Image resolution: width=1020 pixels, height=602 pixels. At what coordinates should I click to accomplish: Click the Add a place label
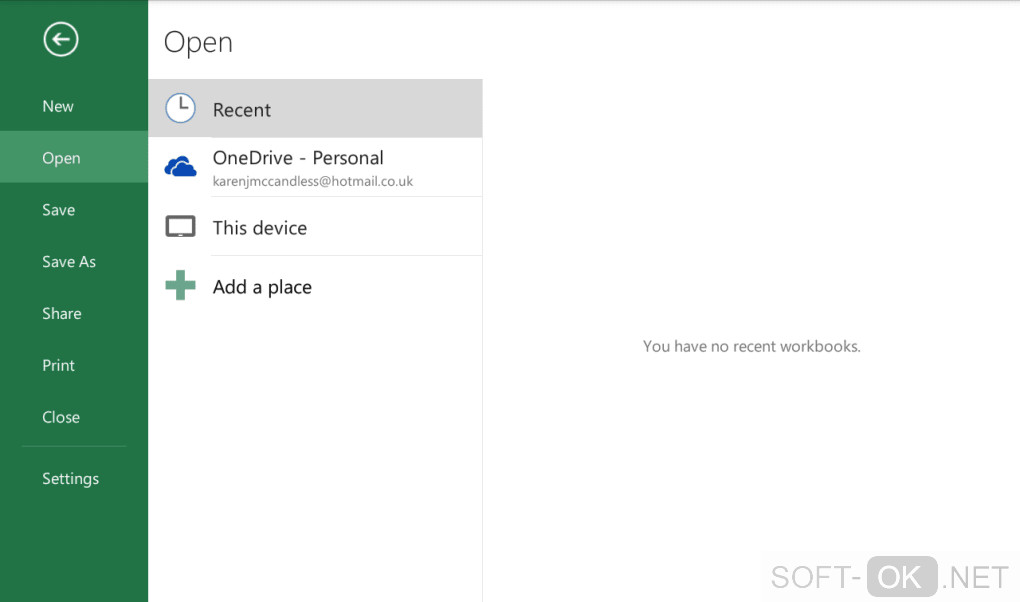[262, 287]
